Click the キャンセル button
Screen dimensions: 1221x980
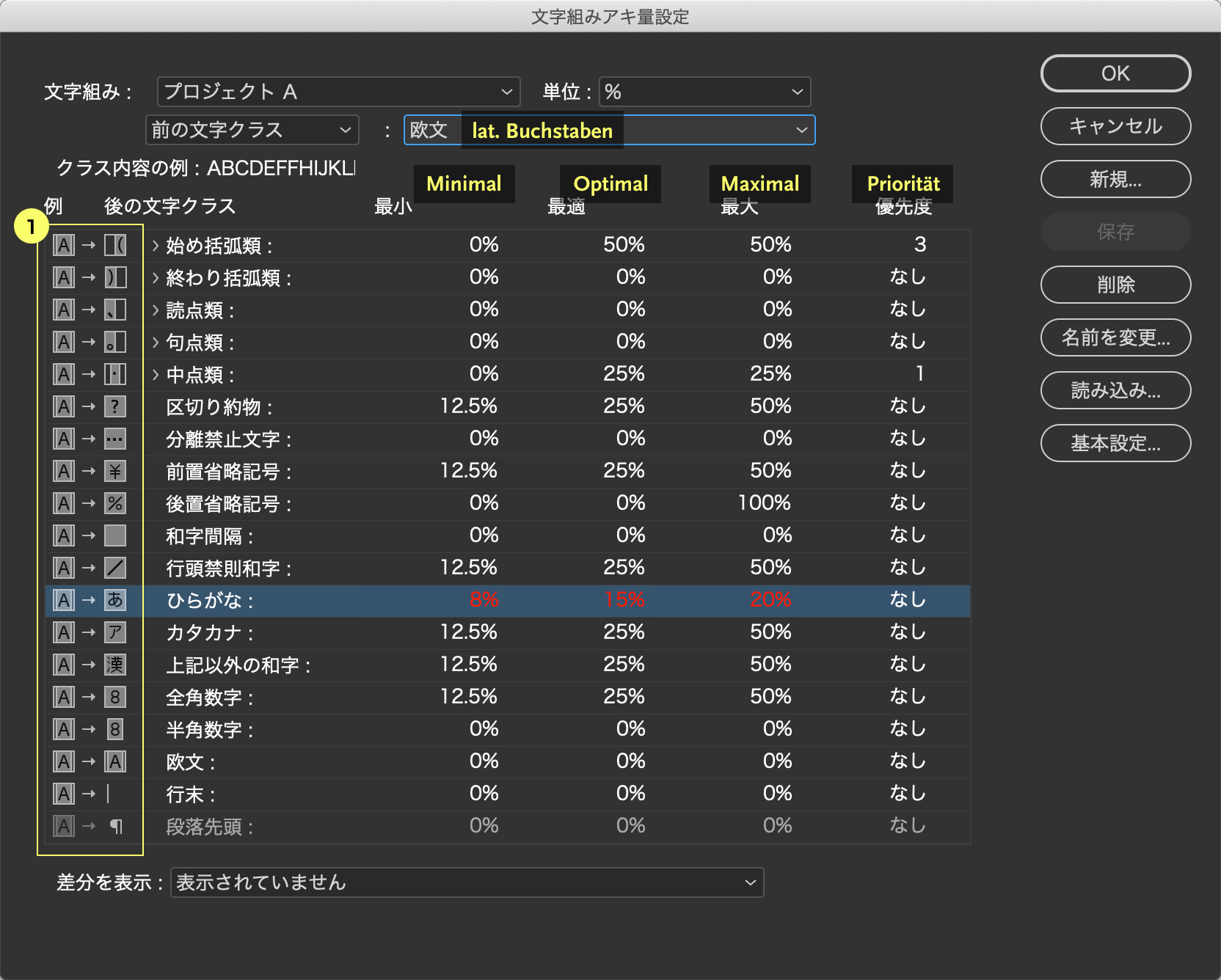pyautogui.click(x=1115, y=126)
